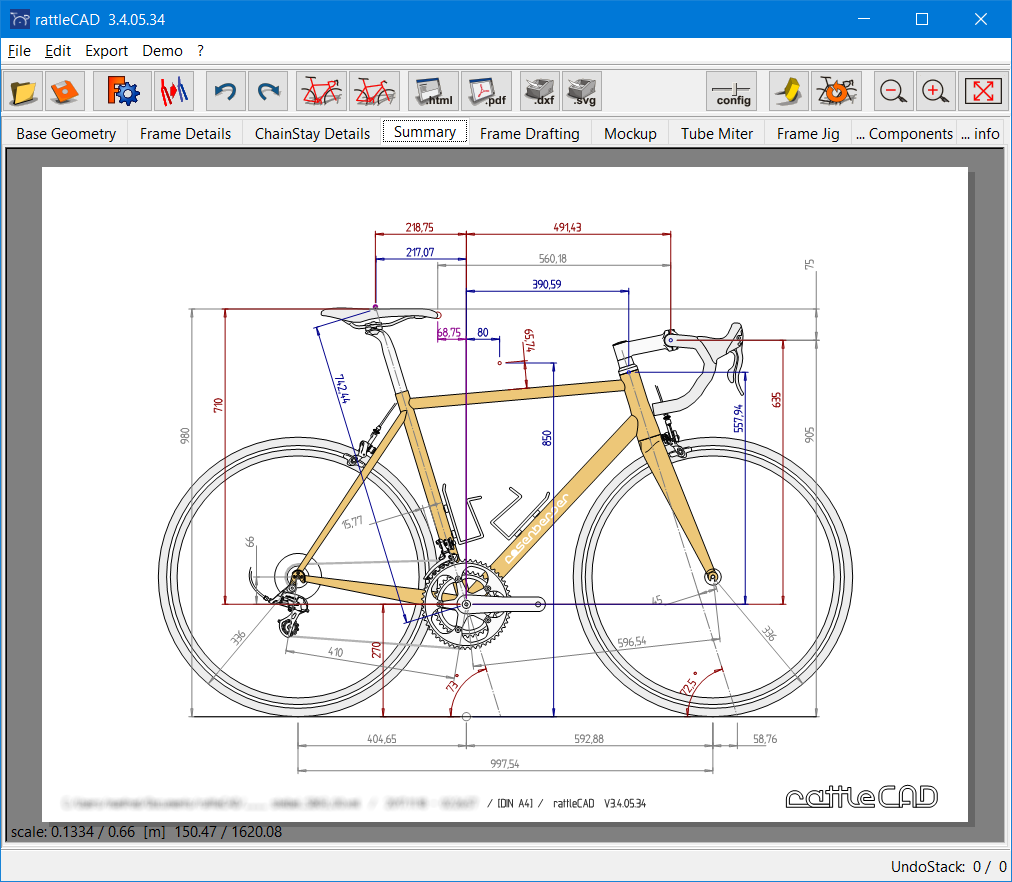
Task: Select the 390,59 blue reach dimension
Action: pos(547,285)
